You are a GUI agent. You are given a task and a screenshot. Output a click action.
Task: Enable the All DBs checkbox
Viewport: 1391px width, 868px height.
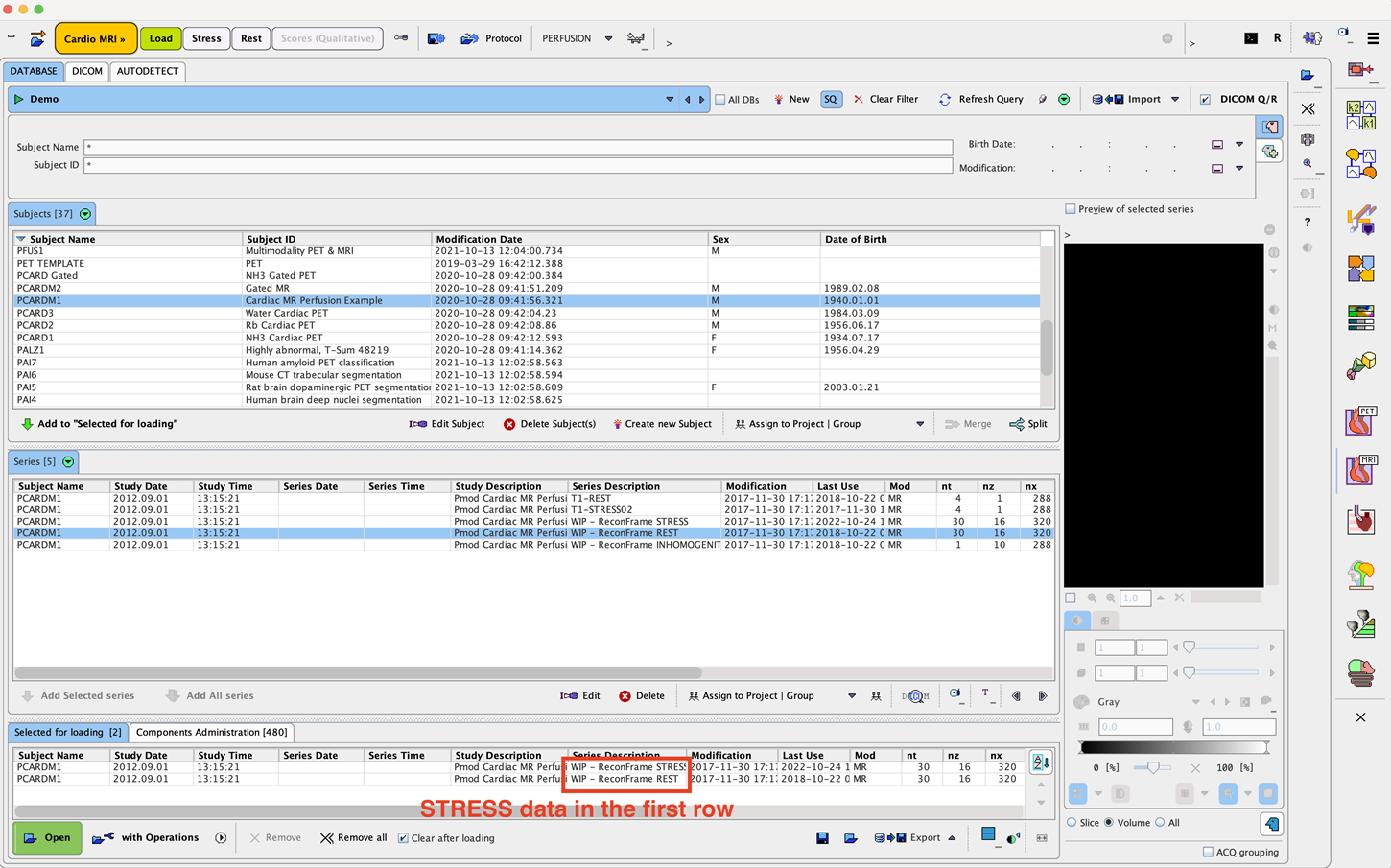(x=720, y=100)
